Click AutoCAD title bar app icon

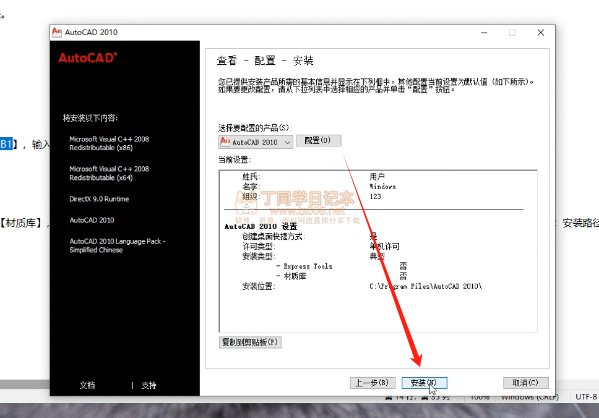tap(57, 32)
